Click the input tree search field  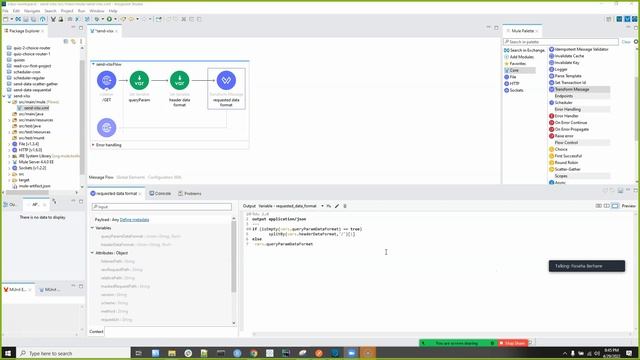pyautogui.click(x=162, y=207)
